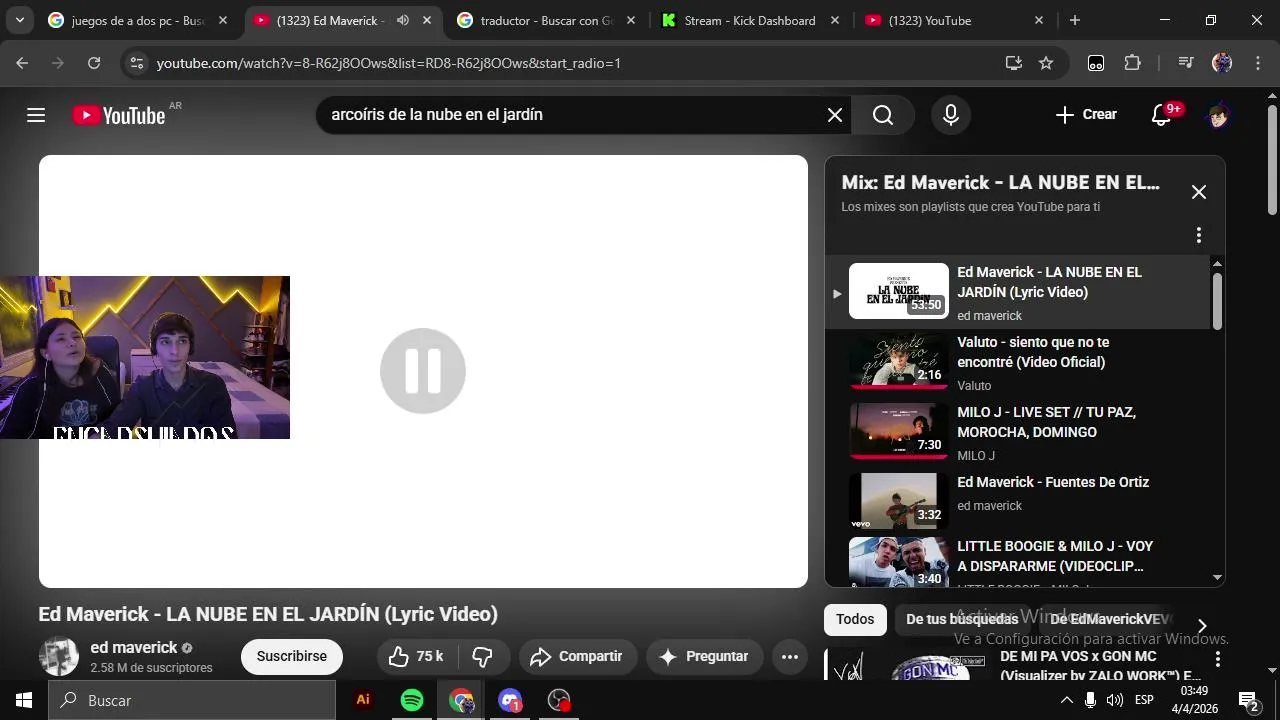Play LITTLE BOOGIE & MILO J item
The height and width of the screenshot is (720, 1280).
1018,563
